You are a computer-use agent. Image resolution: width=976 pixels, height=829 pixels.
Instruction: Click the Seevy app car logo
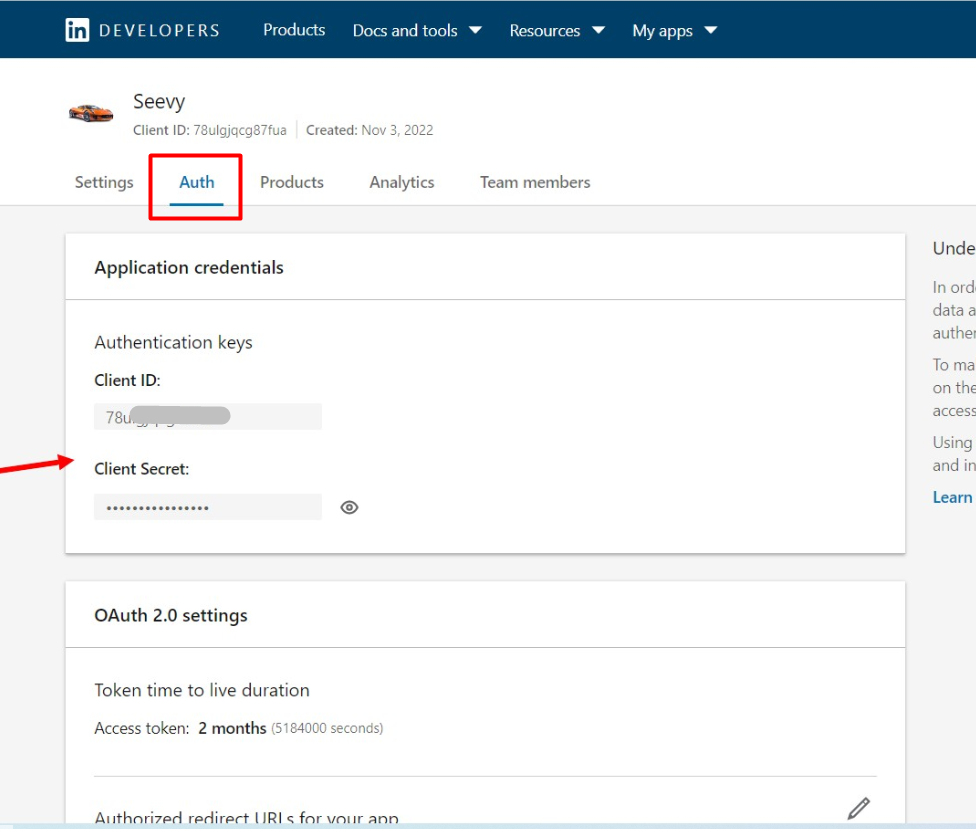coord(91,113)
